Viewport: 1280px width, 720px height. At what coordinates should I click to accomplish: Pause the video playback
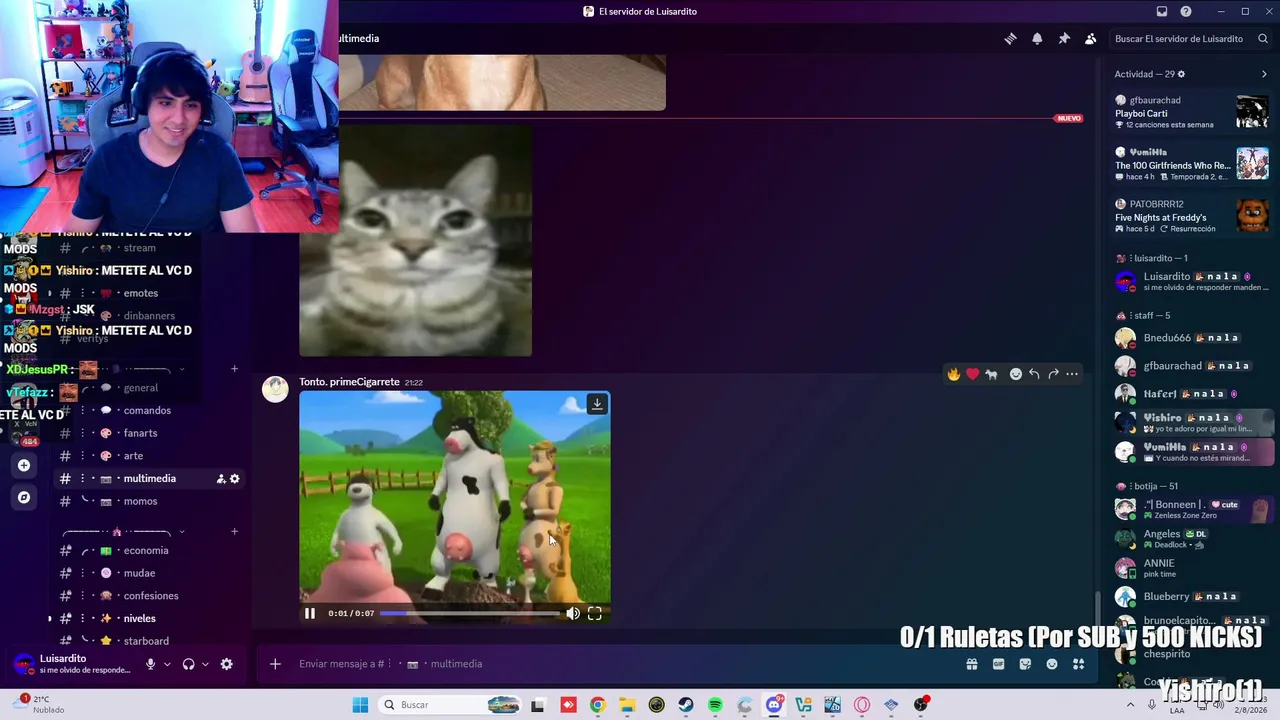[310, 613]
